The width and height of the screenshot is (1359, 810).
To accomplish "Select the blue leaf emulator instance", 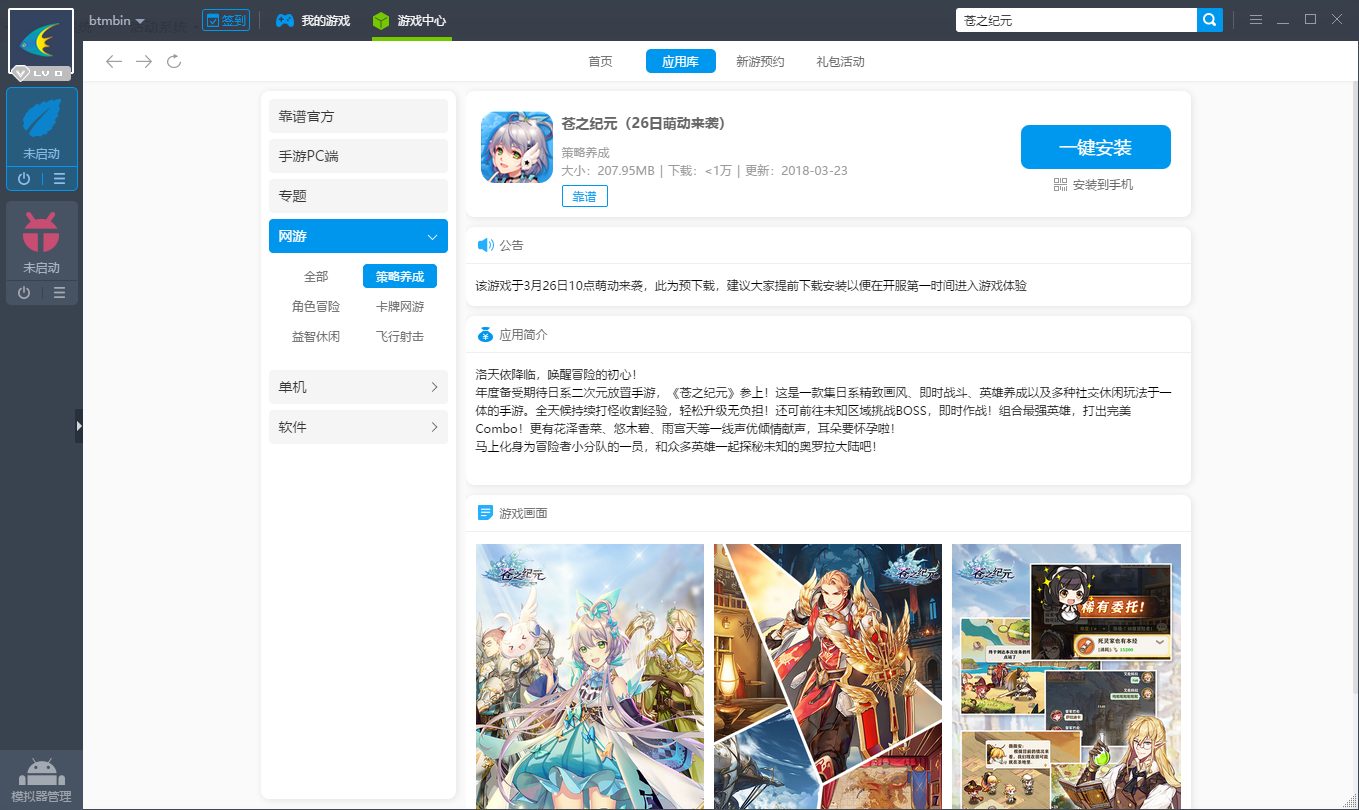I will 41,128.
